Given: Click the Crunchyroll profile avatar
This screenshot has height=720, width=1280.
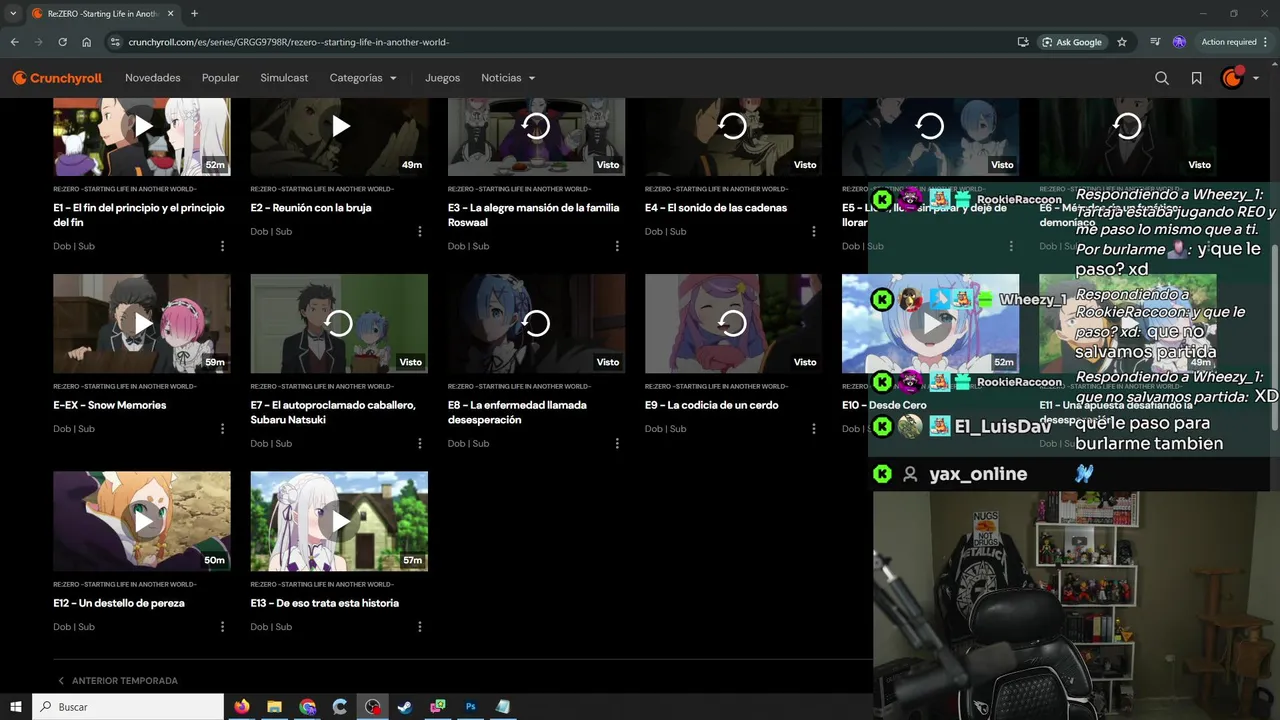Looking at the screenshot, I should 1232,78.
